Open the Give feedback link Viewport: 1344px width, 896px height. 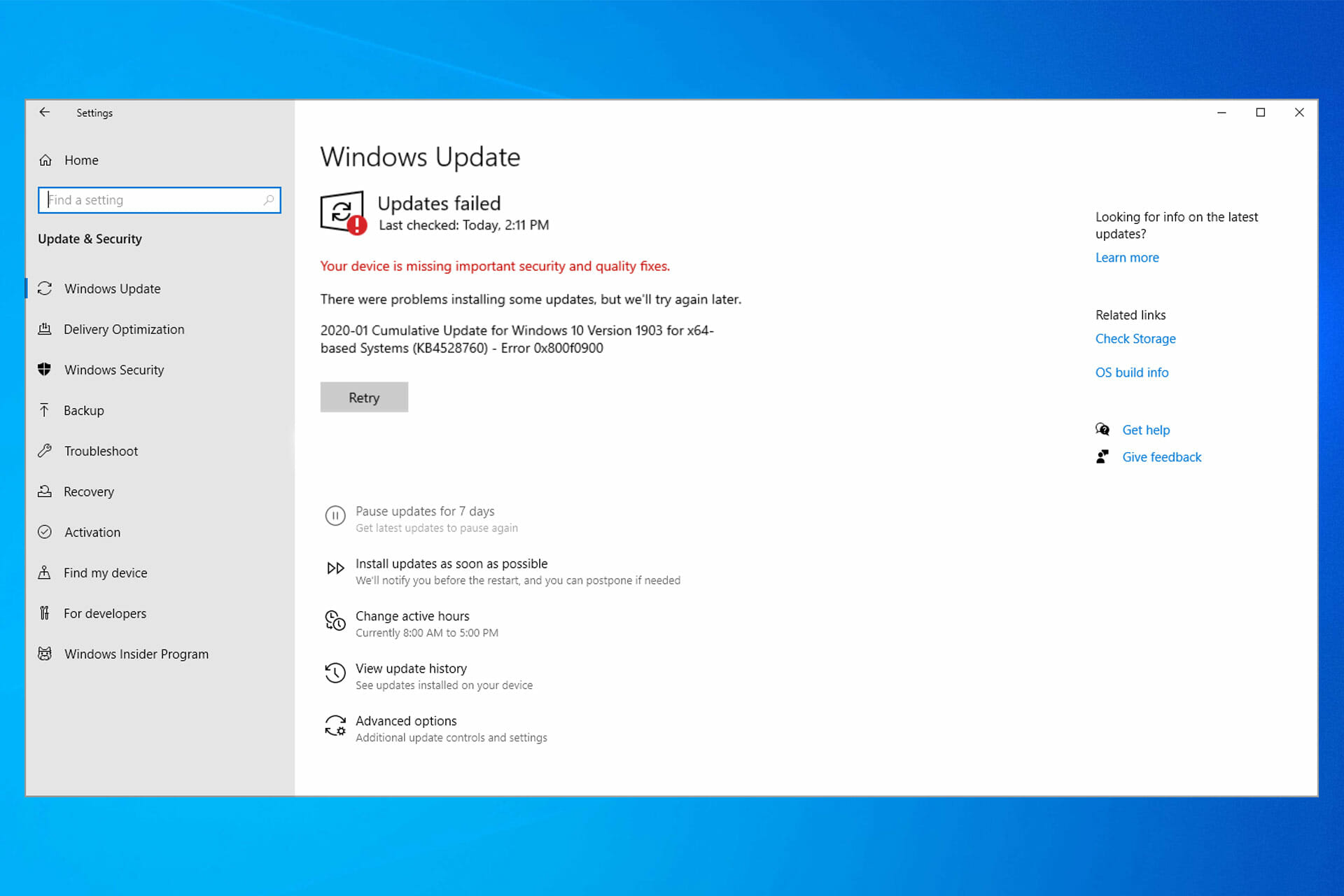(1162, 457)
